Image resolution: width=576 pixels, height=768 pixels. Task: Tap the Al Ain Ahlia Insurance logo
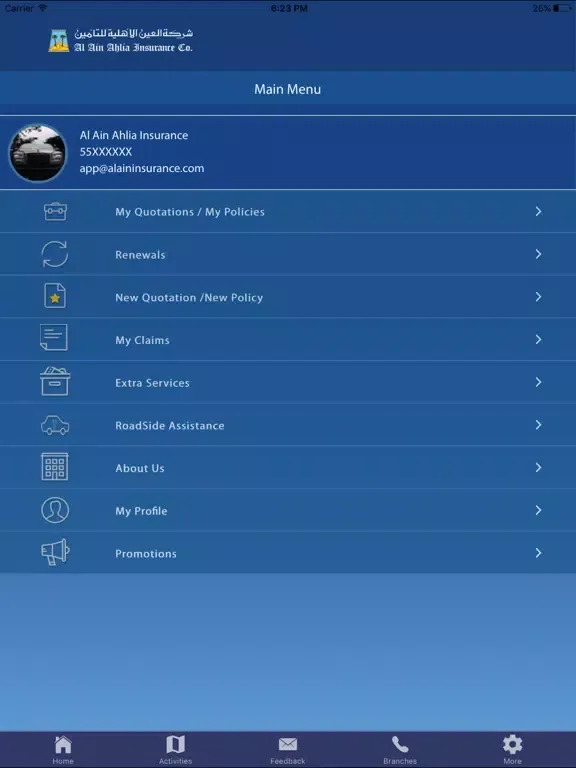(x=120, y=41)
